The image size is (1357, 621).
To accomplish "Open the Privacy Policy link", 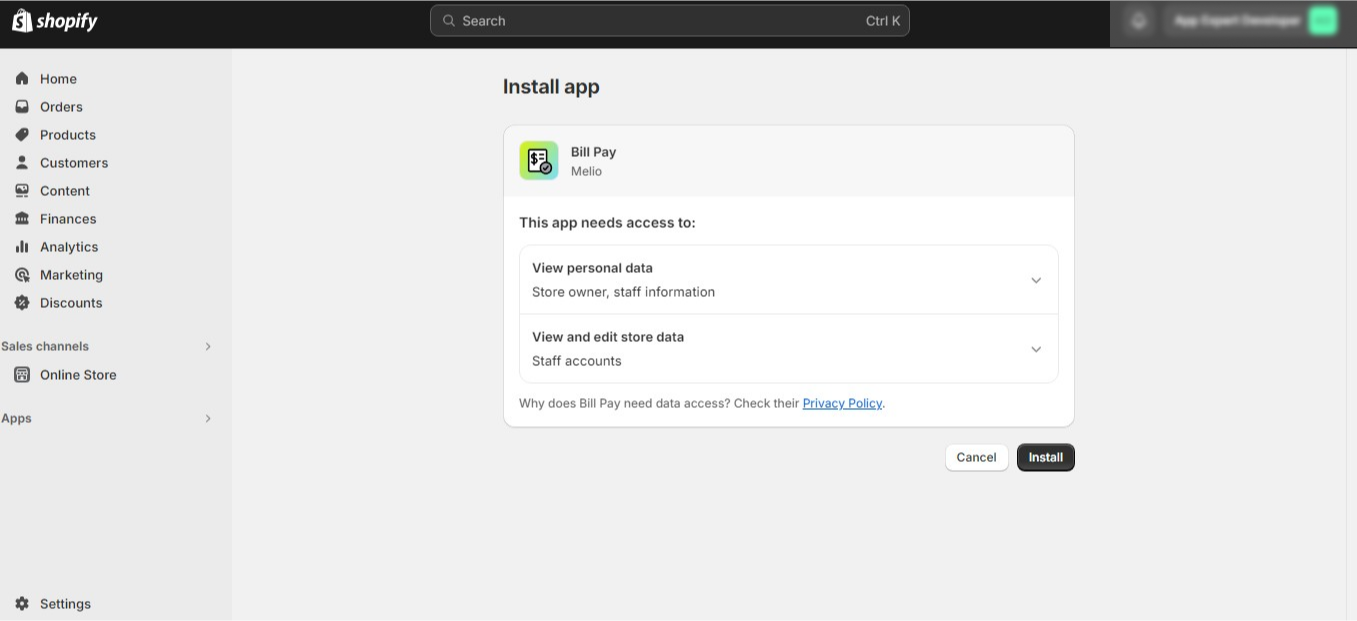I will [x=842, y=403].
